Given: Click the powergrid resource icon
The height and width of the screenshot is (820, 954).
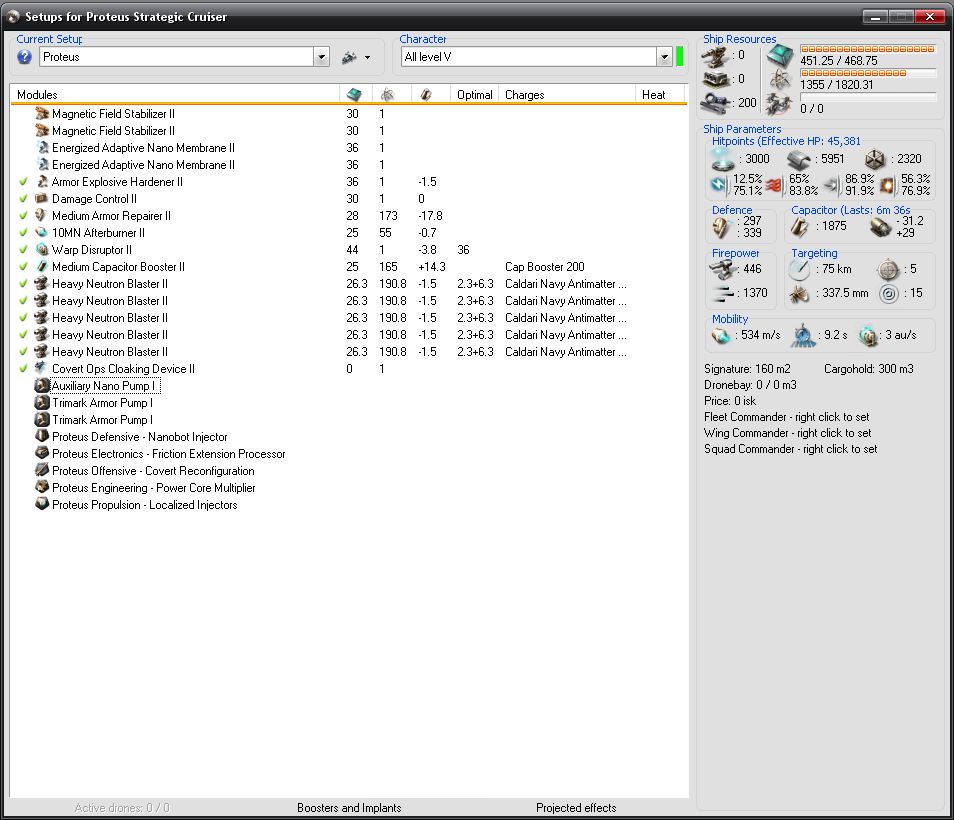Looking at the screenshot, I should coord(779,80).
